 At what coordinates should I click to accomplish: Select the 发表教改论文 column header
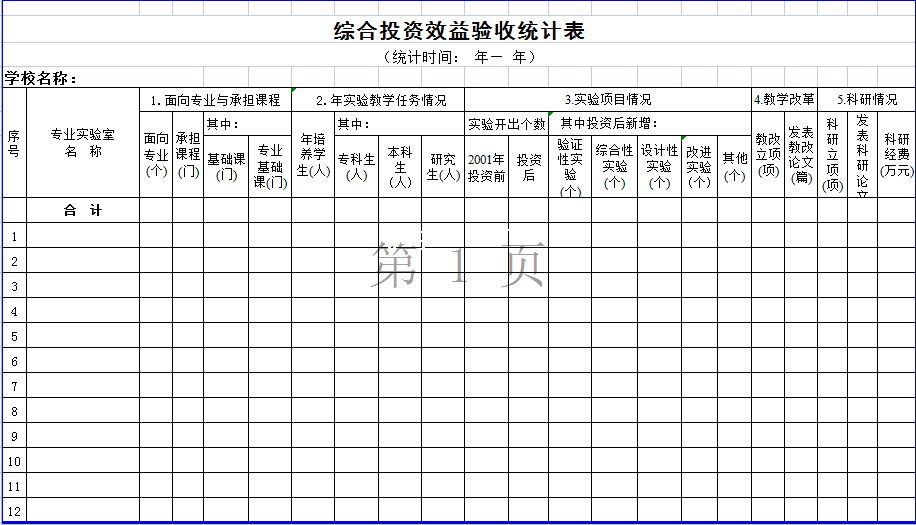800,155
